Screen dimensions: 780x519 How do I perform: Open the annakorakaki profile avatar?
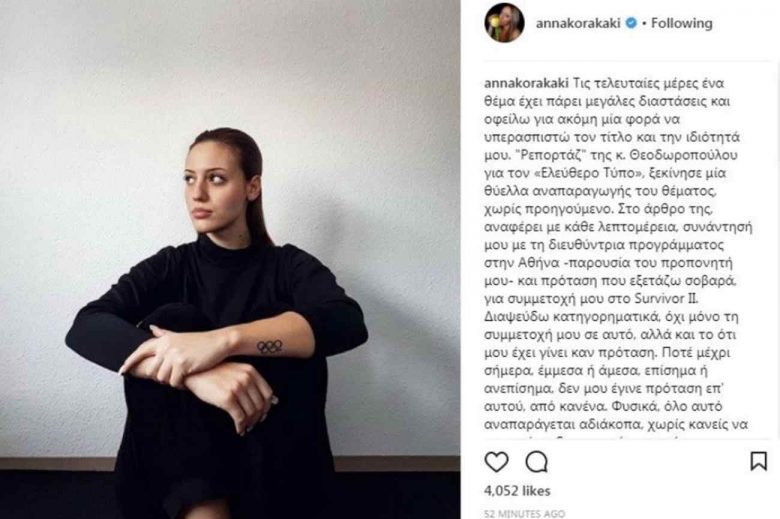click(504, 22)
